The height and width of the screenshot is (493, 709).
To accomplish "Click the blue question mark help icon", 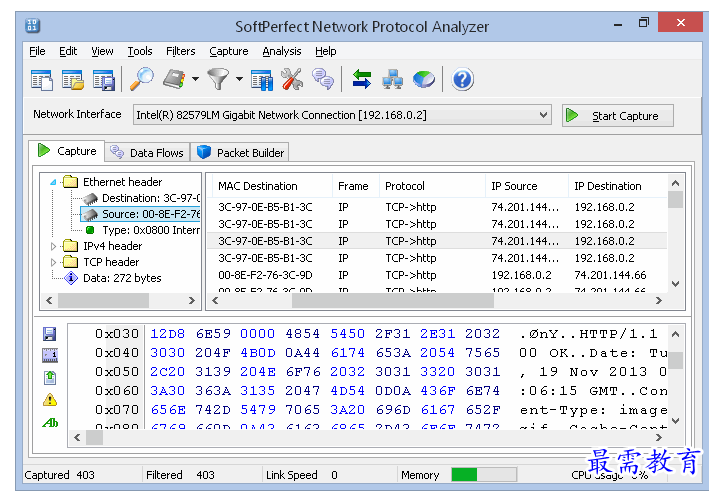I will 463,80.
